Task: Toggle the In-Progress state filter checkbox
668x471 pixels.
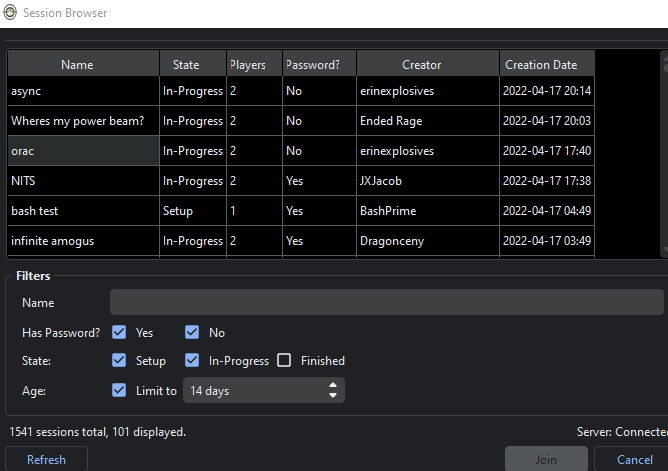Action: (192, 360)
